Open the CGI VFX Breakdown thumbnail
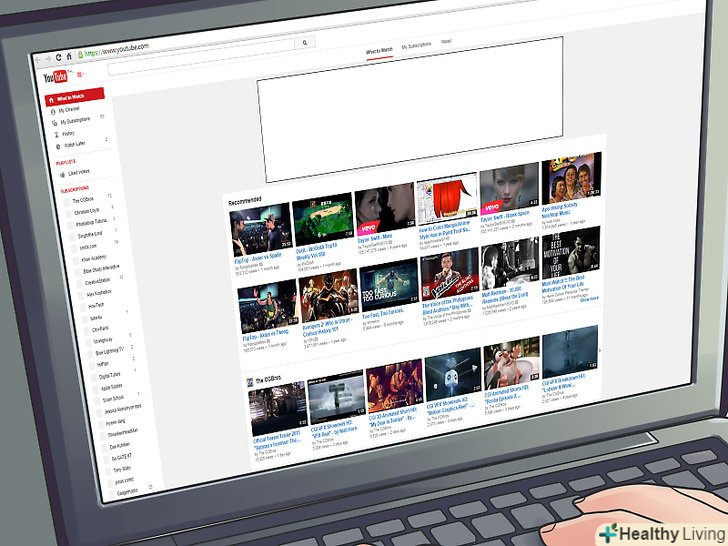 coord(570,351)
